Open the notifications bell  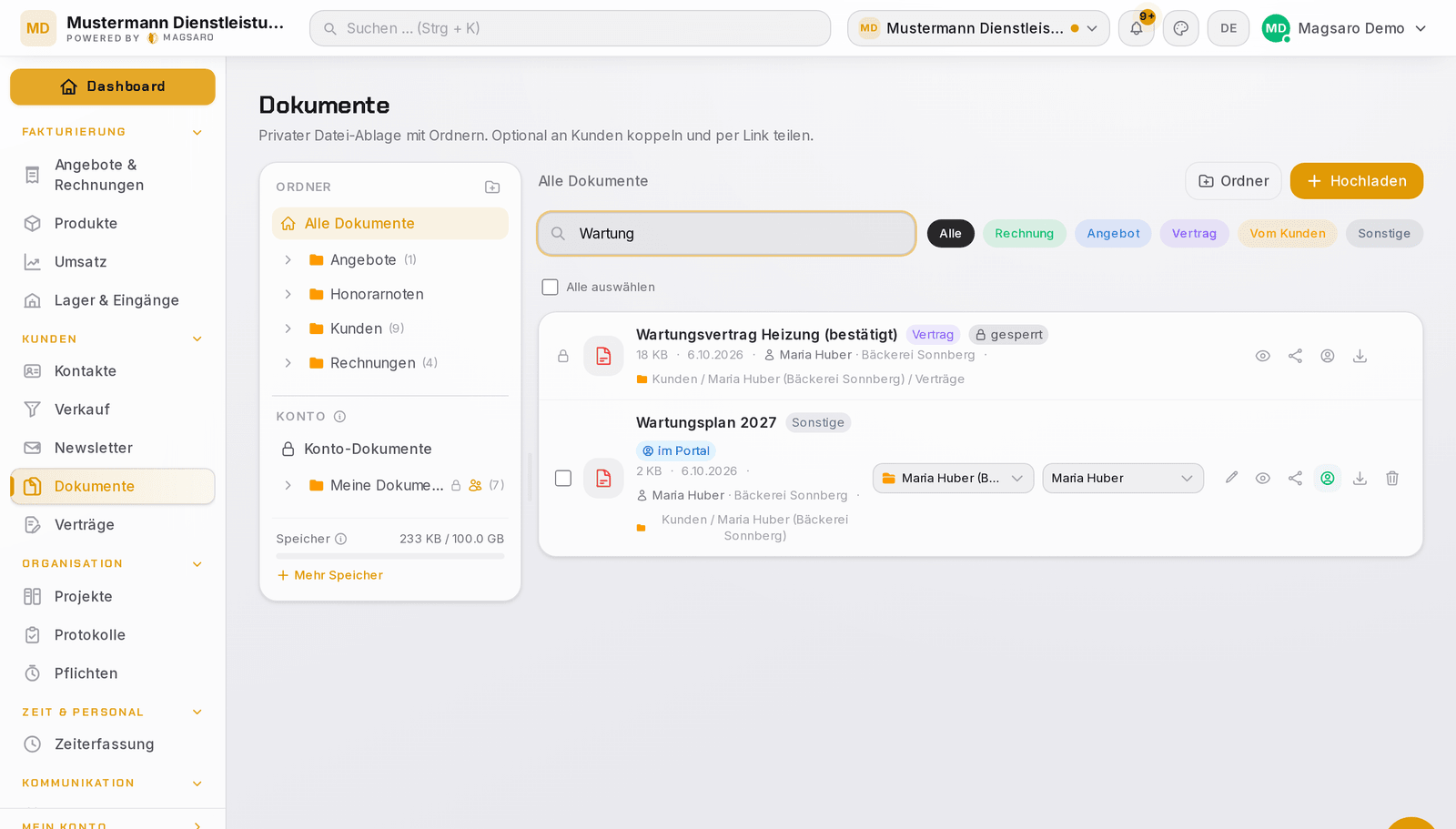1137,28
